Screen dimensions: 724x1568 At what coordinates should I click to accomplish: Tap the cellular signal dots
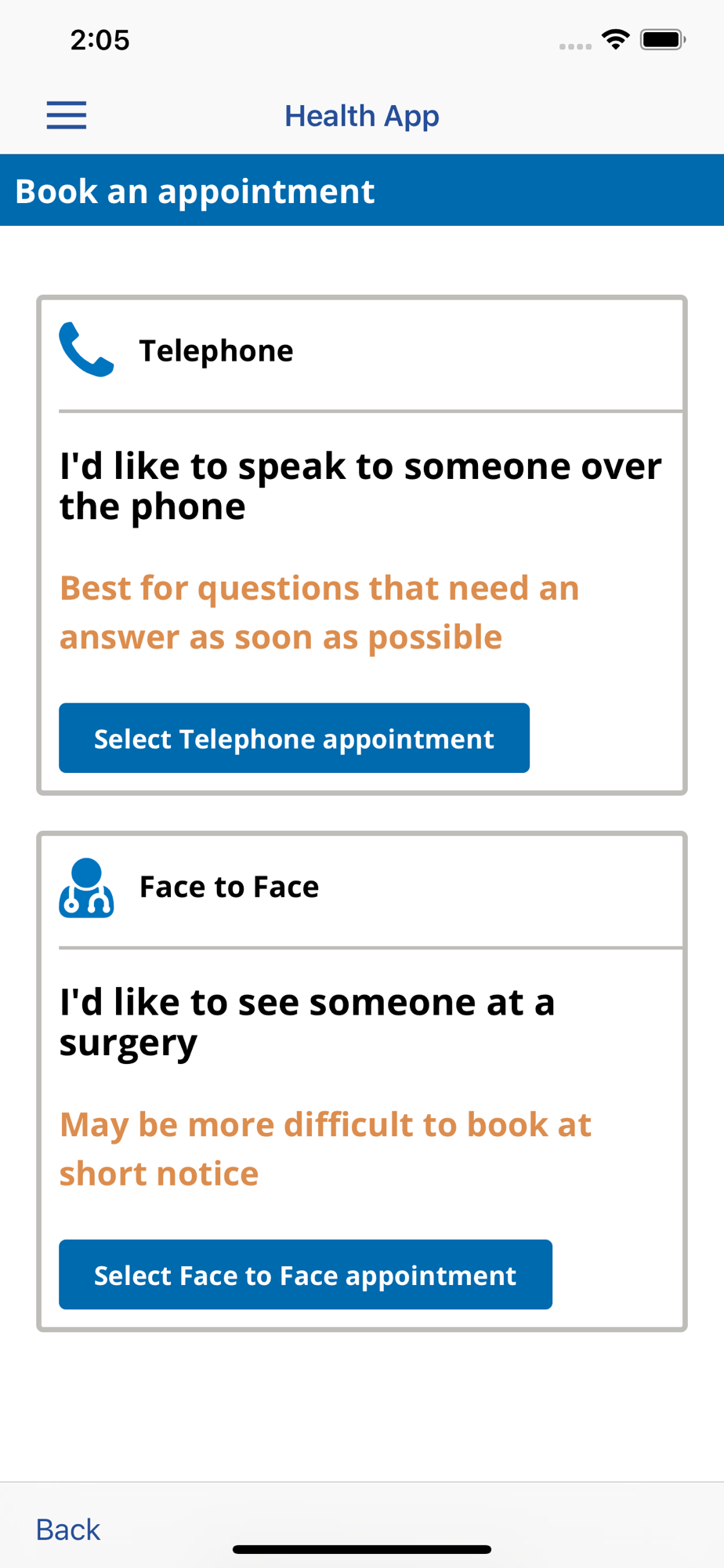[575, 46]
